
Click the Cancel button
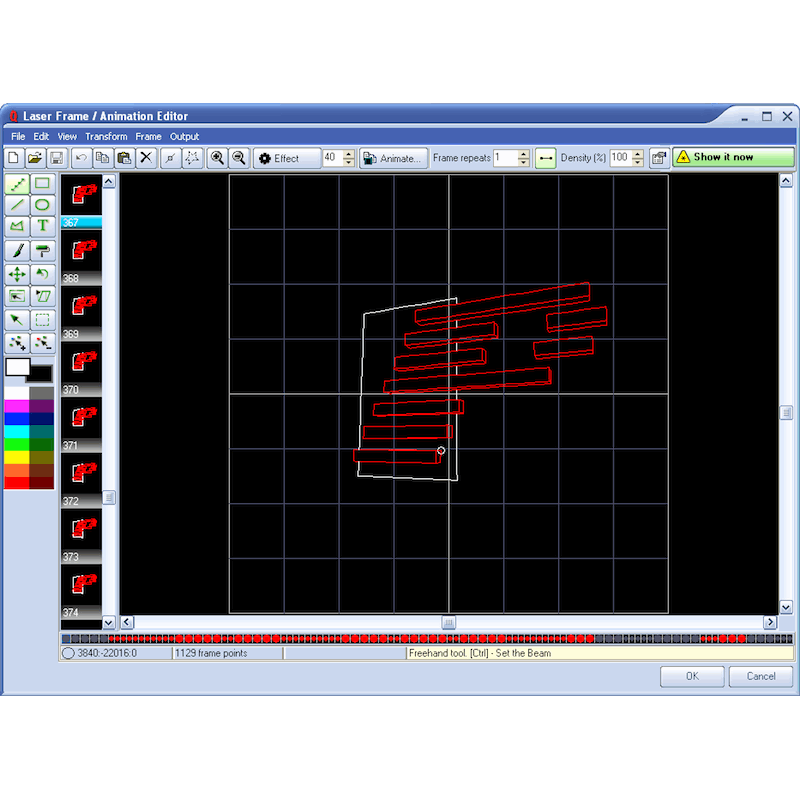pyautogui.click(x=761, y=676)
